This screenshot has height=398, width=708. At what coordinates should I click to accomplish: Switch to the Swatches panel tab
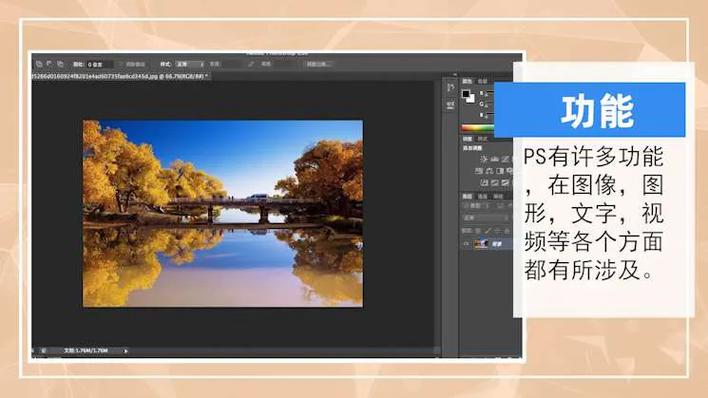pos(483,81)
